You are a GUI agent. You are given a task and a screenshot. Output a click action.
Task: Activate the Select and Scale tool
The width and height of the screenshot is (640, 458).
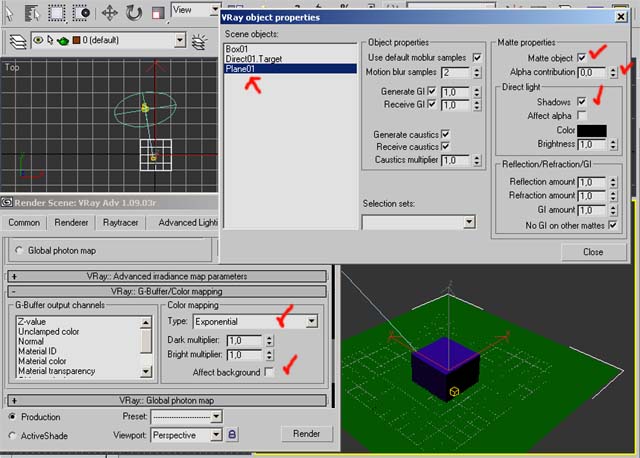158,13
